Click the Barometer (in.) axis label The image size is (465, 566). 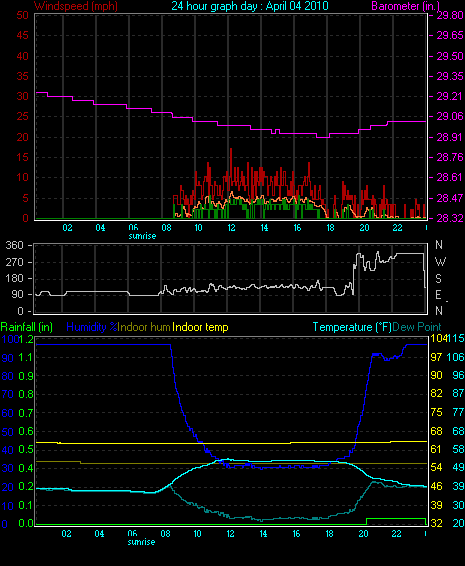click(405, 6)
